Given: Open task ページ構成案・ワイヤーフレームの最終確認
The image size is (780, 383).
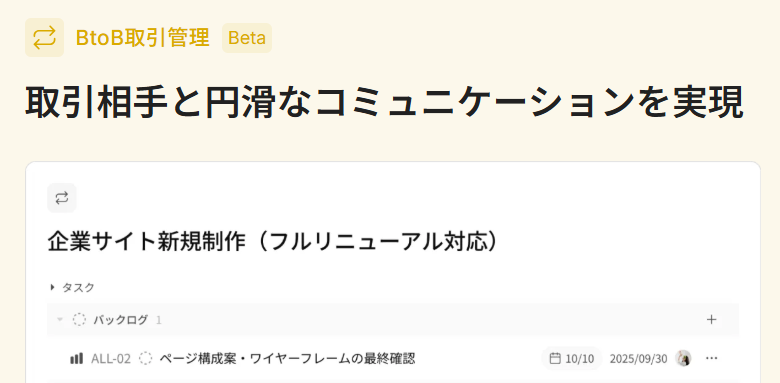Looking at the screenshot, I should (x=287, y=358).
